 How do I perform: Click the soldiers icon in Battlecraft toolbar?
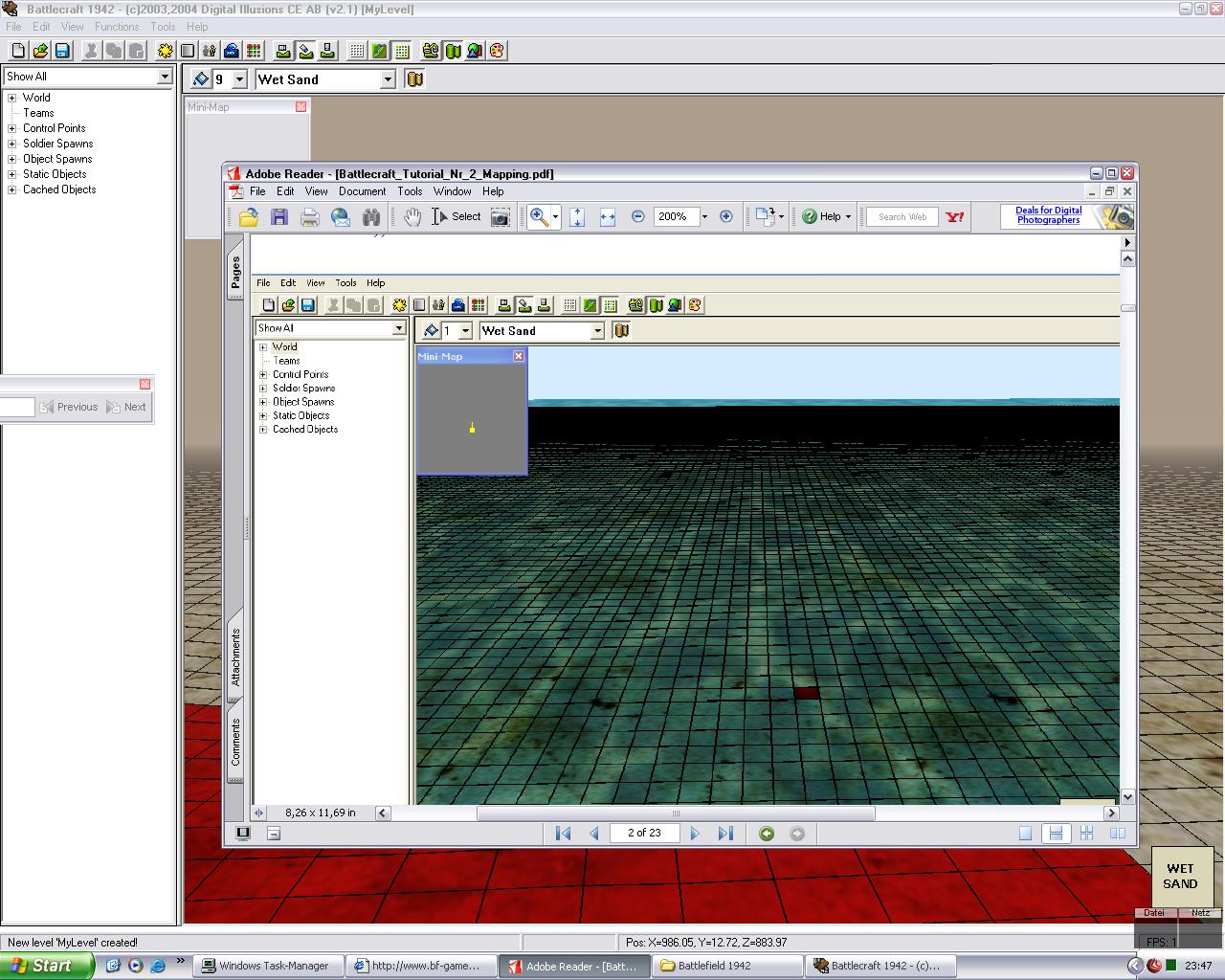tap(210, 51)
